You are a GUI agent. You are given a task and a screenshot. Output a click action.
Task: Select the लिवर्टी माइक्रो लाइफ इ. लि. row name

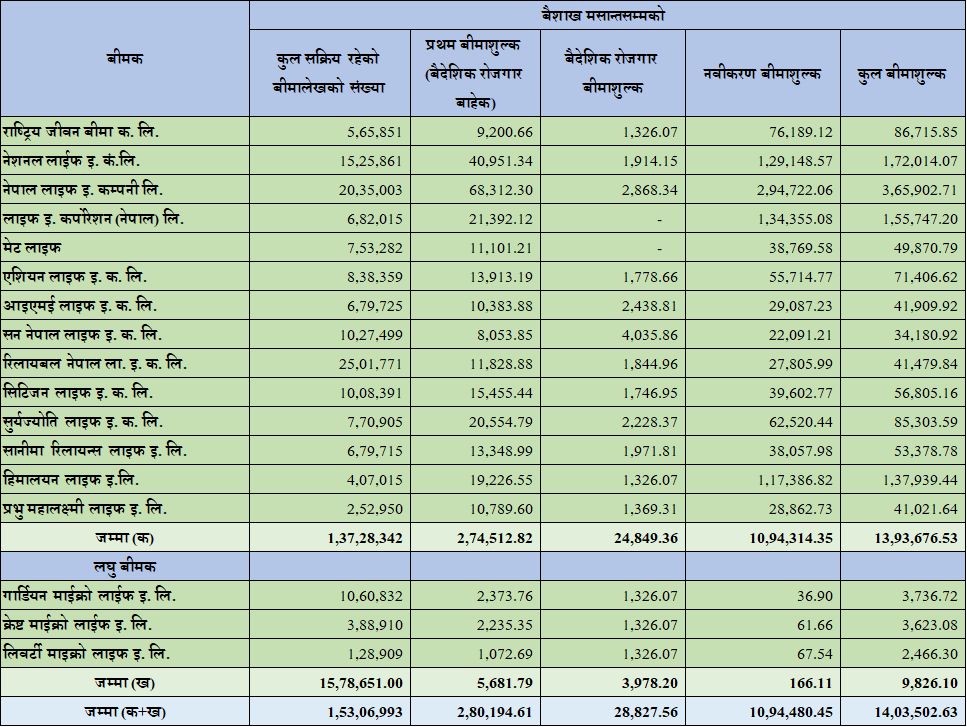pyautogui.click(x=86, y=654)
